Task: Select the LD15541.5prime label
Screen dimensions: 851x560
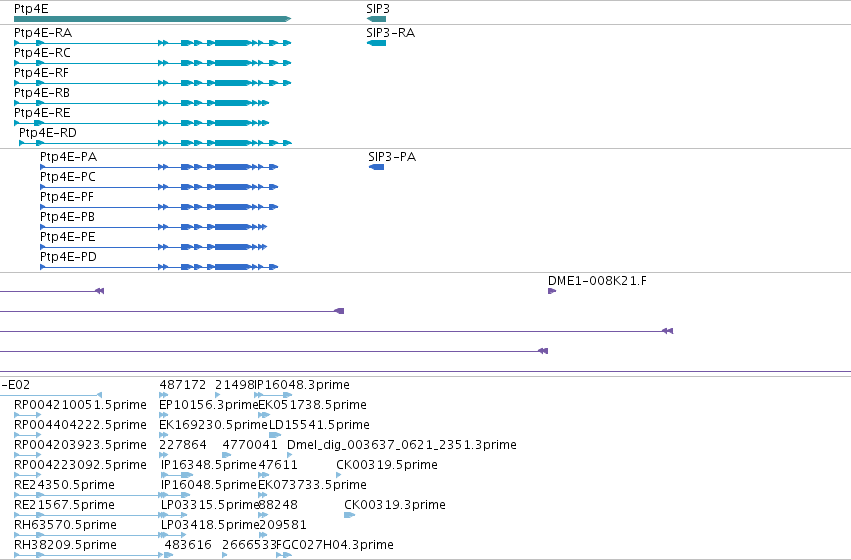Action: coord(319,424)
